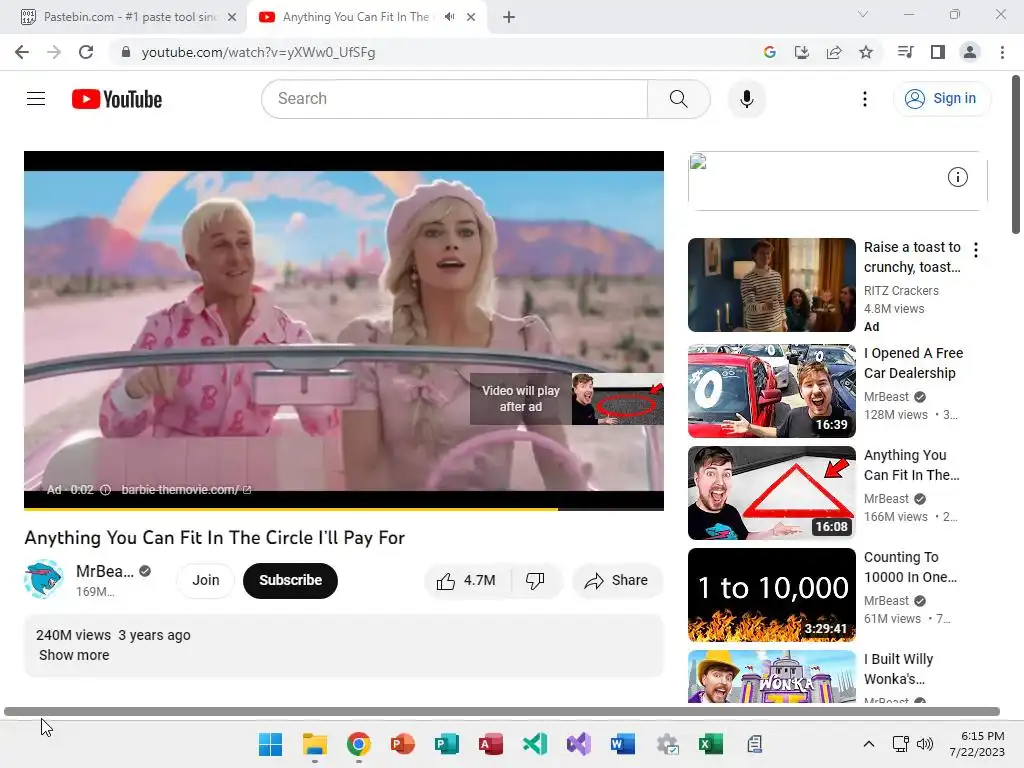Image resolution: width=1024 pixels, height=768 pixels.
Task: Open Chrome's three-dot menu
Action: coord(1002,52)
